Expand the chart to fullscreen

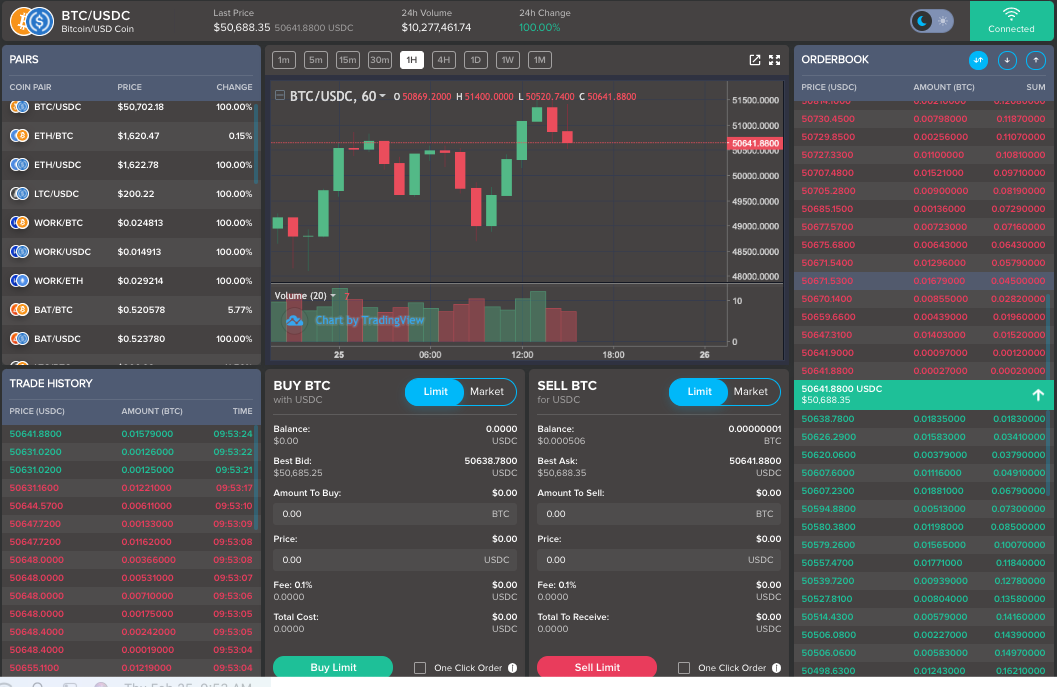(774, 60)
